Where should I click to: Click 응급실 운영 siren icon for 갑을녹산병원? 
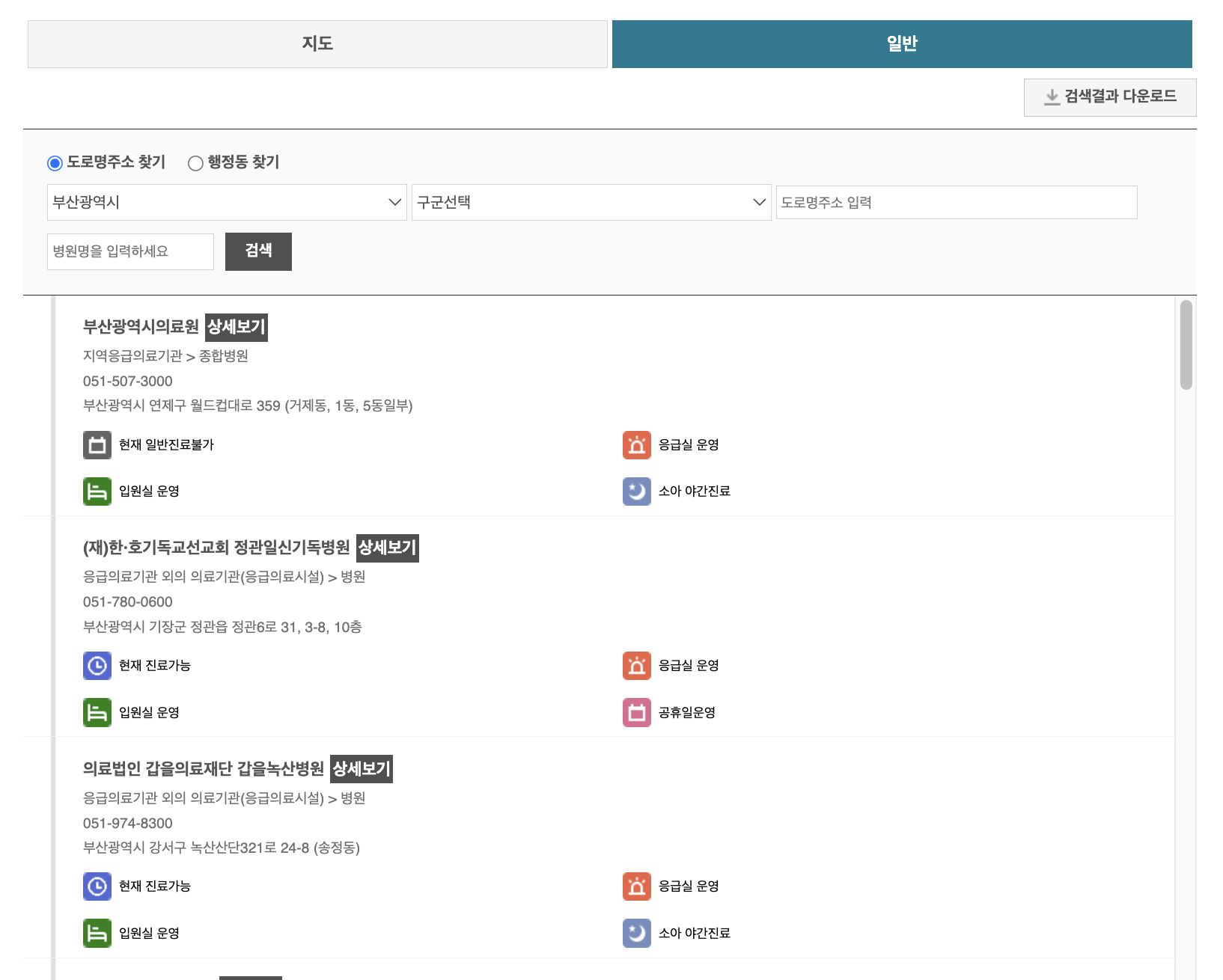637,886
